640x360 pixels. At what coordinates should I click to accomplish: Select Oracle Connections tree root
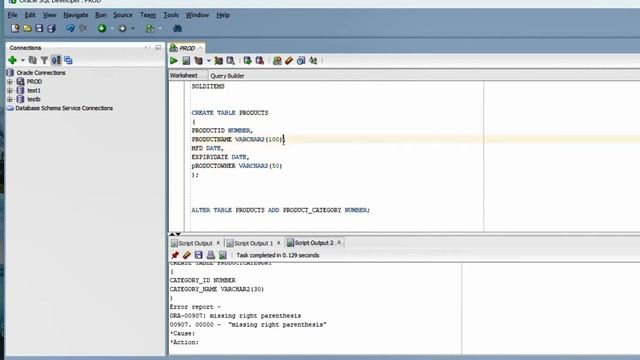click(x=41, y=73)
